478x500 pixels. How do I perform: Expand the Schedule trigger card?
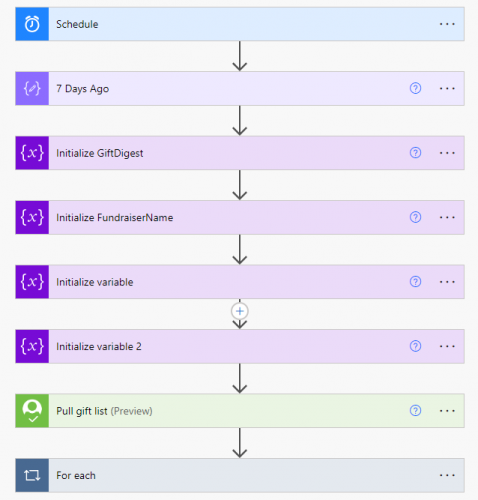[x=240, y=24]
